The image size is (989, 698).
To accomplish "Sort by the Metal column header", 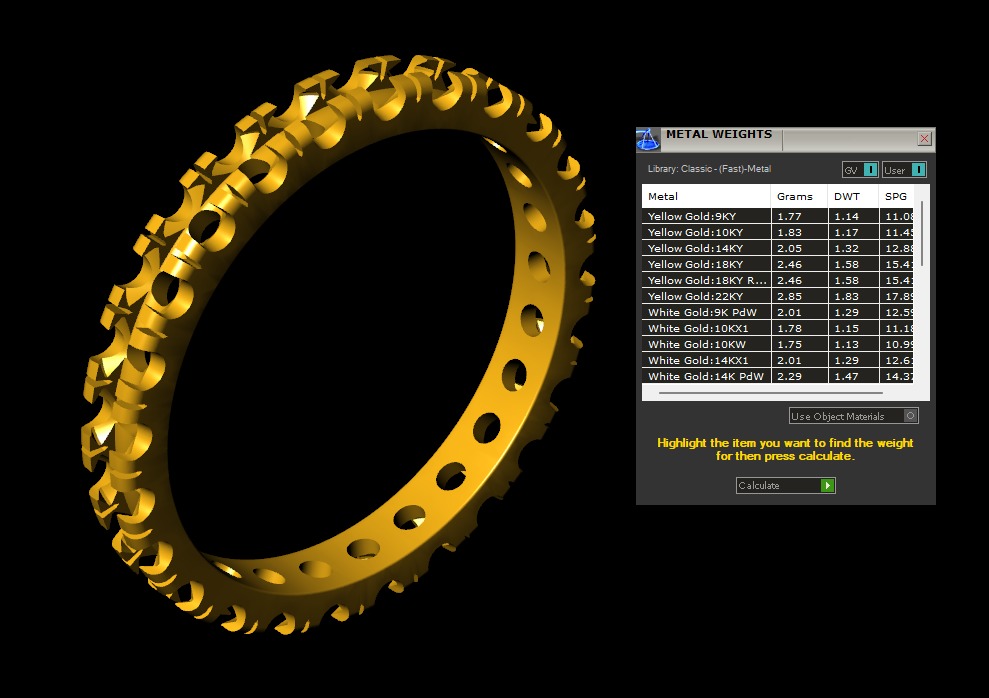I will pos(706,196).
